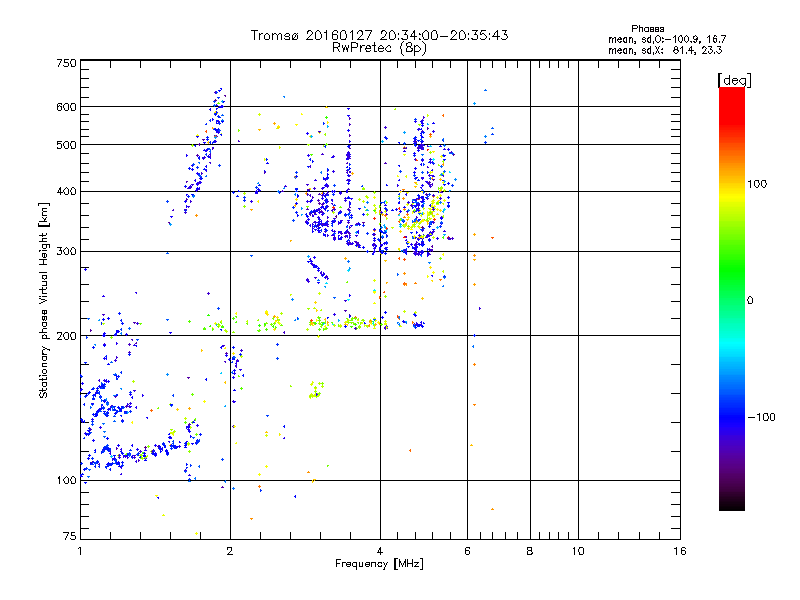Click the x-axis tick label '6'
This screenshot has height=600, width=800.
[467, 551]
